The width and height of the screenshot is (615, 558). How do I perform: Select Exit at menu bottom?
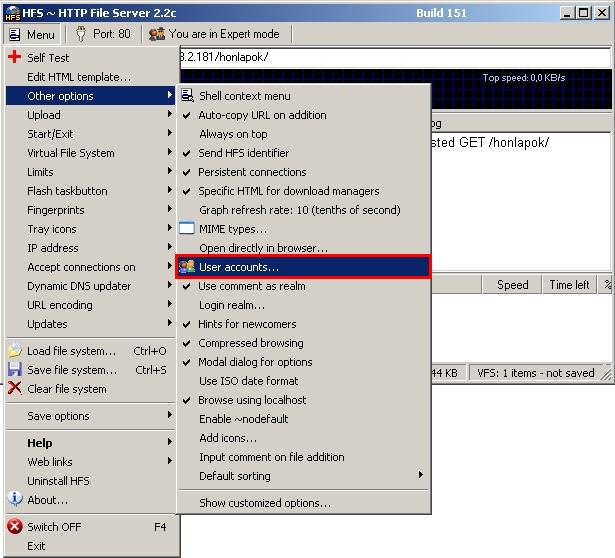click(x=90, y=545)
